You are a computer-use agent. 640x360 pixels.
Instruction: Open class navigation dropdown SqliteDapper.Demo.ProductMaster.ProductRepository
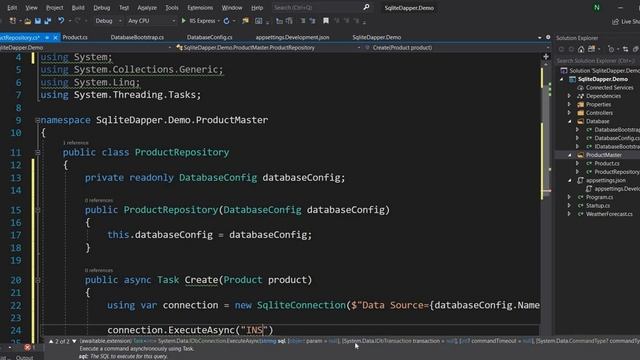point(268,48)
